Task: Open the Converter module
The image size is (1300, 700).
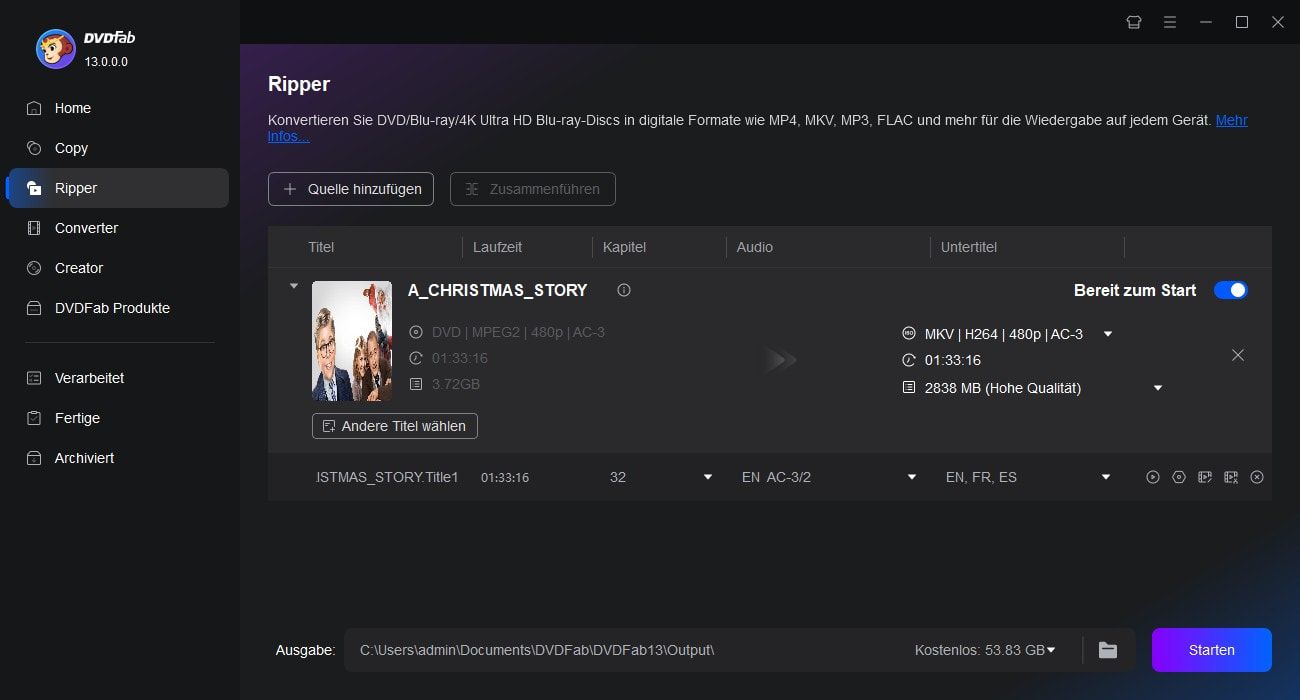Action: point(118,228)
